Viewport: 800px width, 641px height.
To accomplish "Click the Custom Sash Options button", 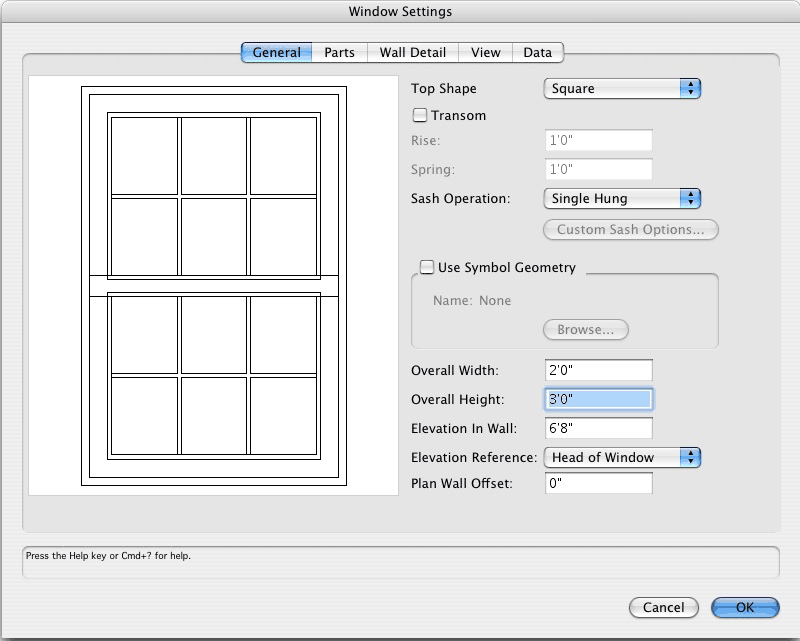I will (x=630, y=229).
